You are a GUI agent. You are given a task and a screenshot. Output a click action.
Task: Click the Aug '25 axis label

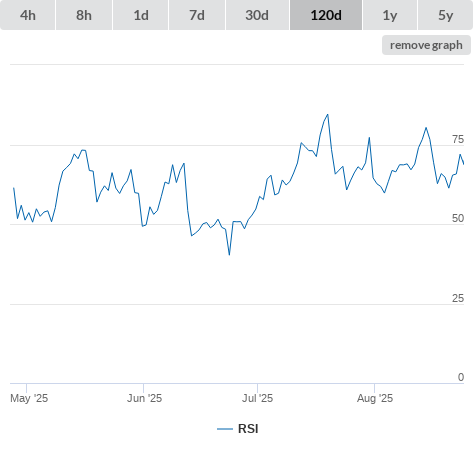(x=375, y=398)
